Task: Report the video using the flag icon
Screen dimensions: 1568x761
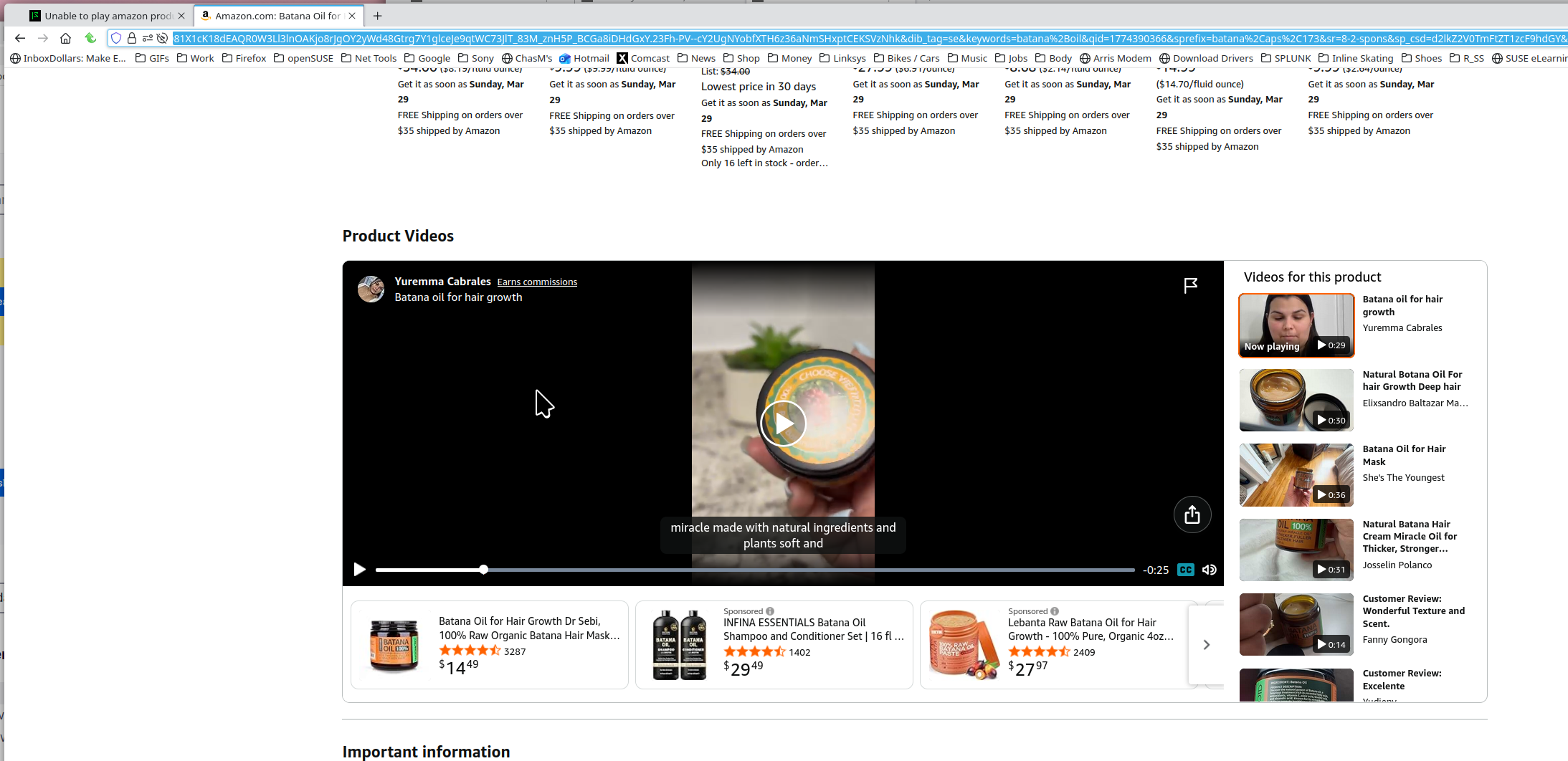Action: [1191, 286]
